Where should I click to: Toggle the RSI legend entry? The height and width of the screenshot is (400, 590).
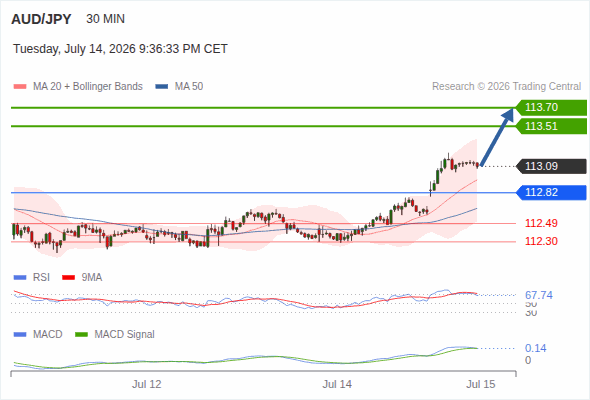(x=32, y=278)
